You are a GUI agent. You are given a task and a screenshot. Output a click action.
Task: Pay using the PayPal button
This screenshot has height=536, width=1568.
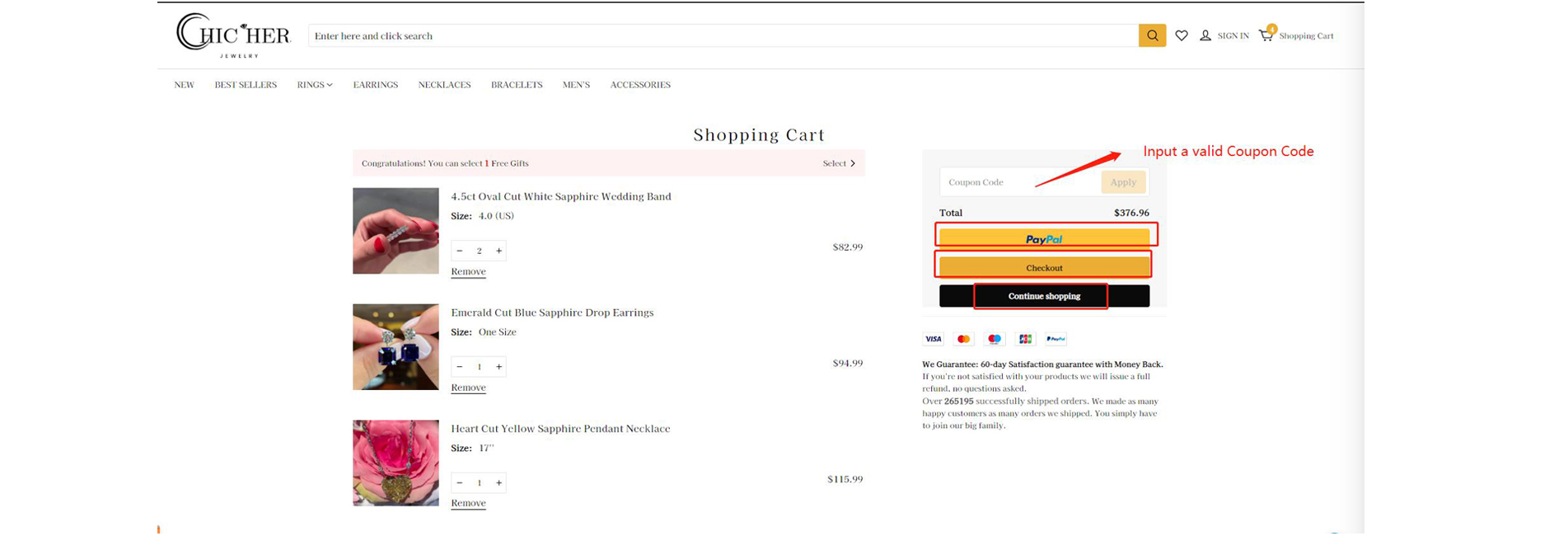1044,238
